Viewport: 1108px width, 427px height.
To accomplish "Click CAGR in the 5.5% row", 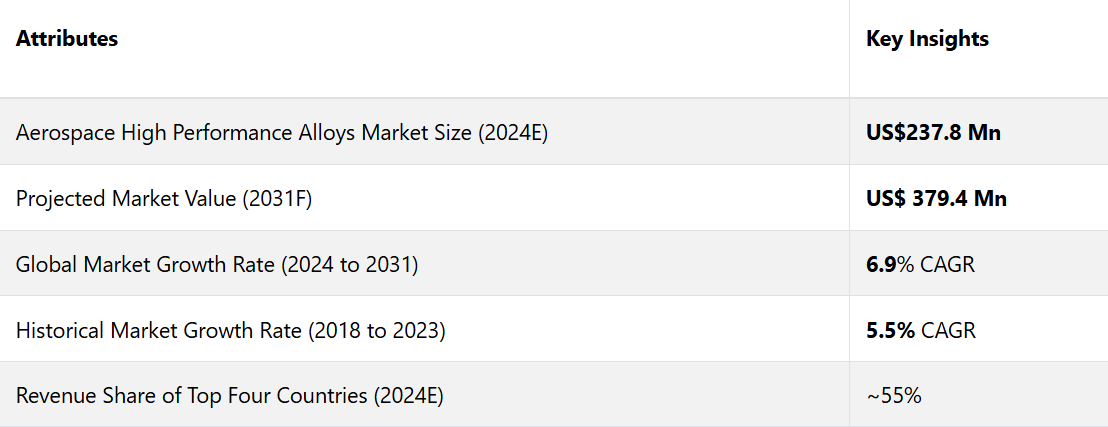I will (x=948, y=329).
